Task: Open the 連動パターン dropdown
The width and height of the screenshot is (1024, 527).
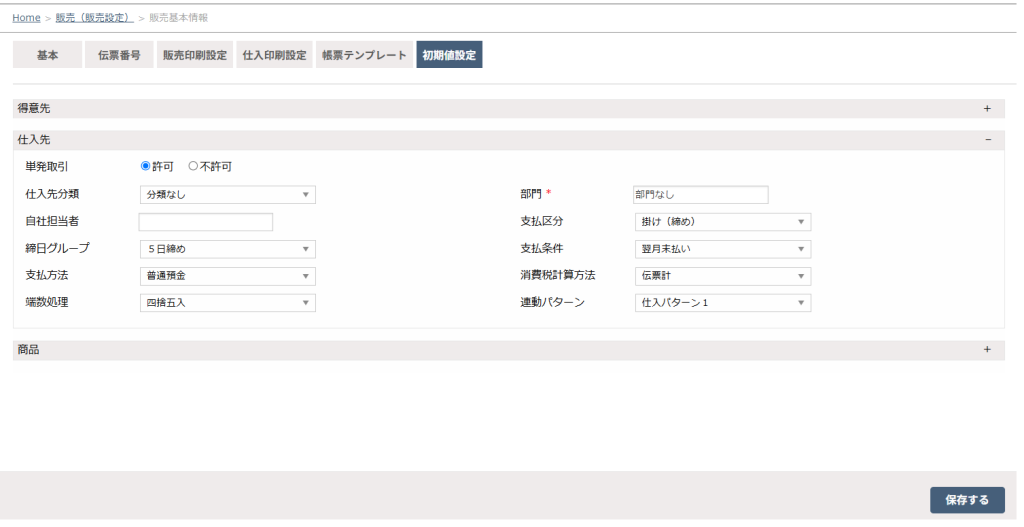Action: coord(723,303)
